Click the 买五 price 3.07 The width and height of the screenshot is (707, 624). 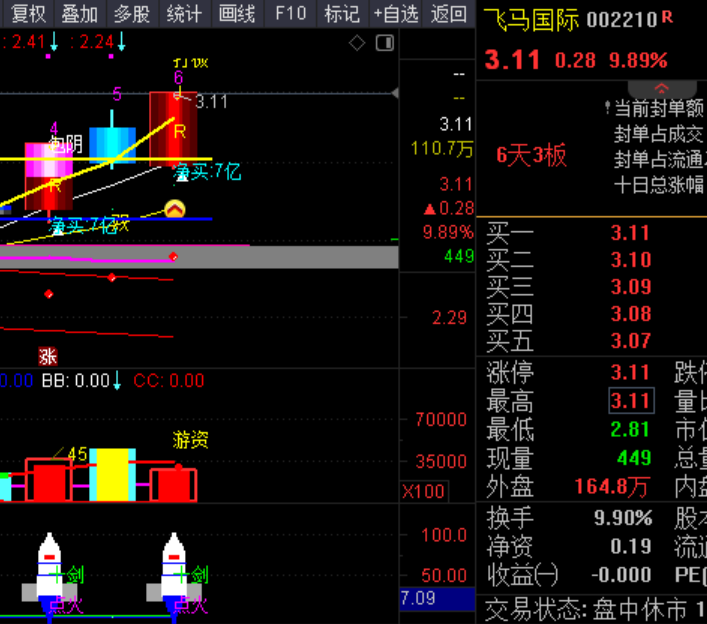pyautogui.click(x=631, y=341)
